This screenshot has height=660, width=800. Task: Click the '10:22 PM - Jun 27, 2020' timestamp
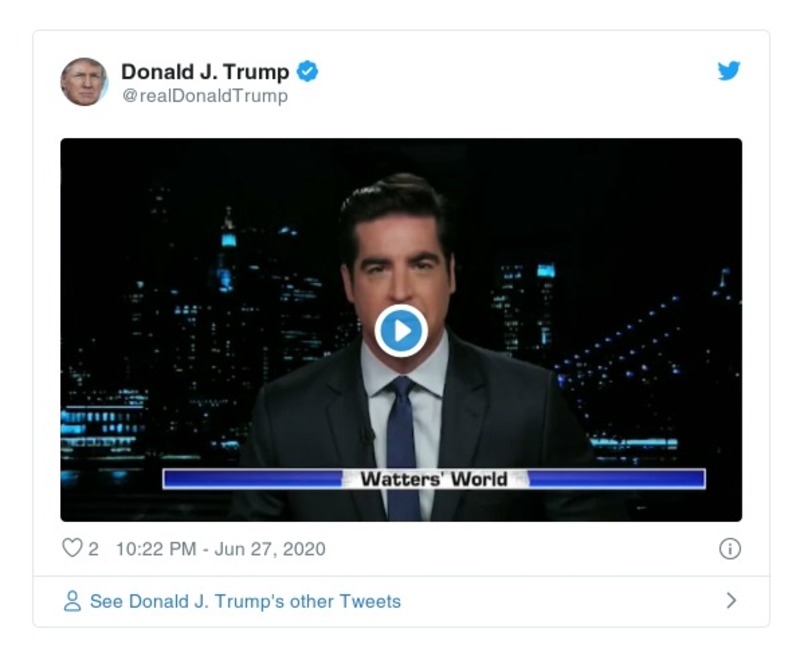(x=219, y=547)
